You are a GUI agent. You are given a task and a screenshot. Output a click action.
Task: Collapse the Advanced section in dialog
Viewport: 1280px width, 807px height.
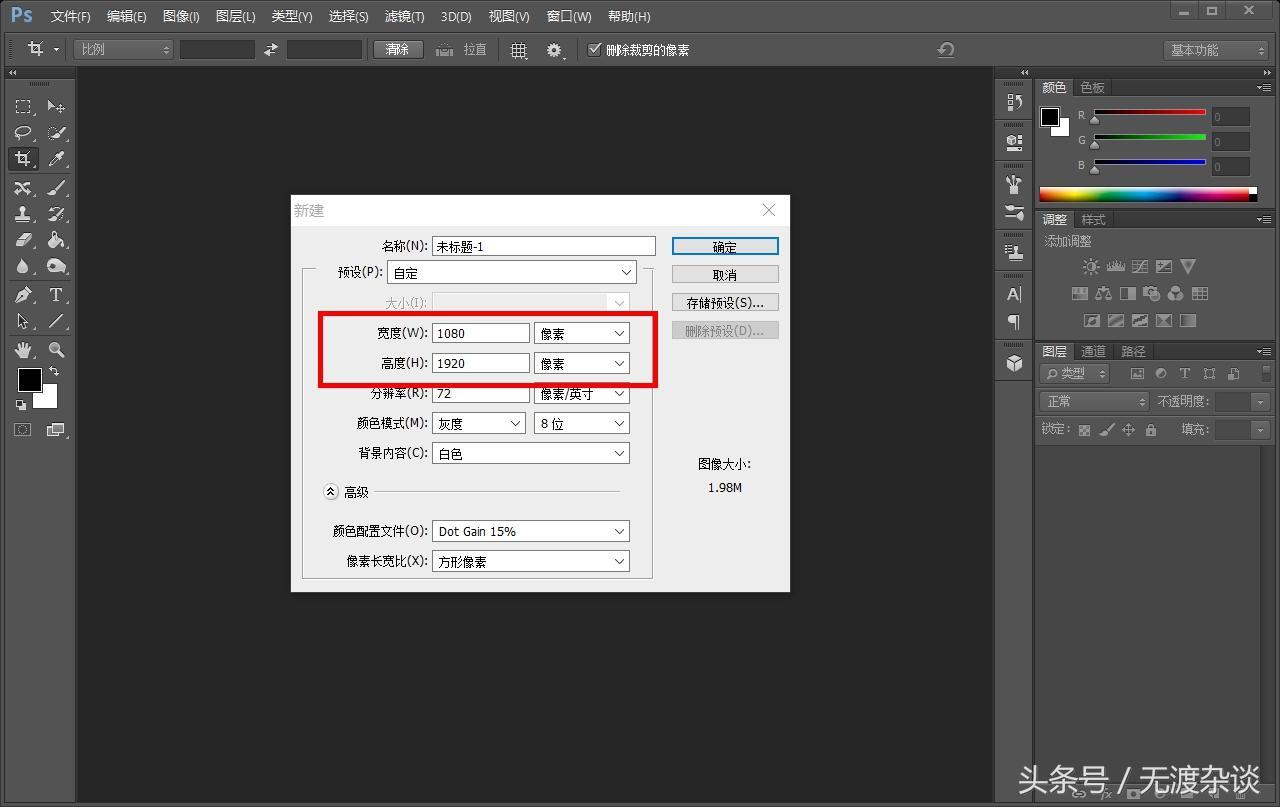(x=331, y=492)
